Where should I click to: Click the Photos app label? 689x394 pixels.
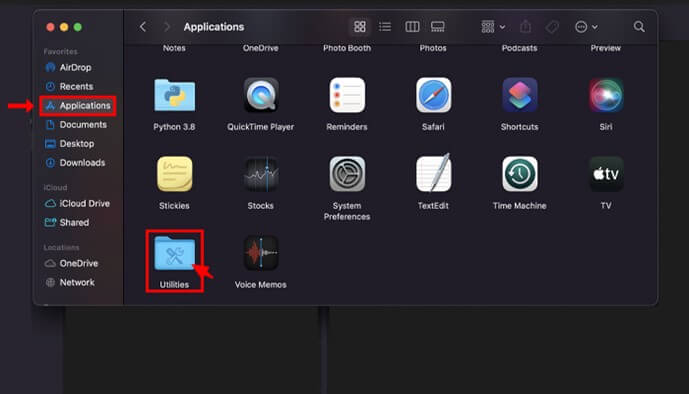[433, 48]
